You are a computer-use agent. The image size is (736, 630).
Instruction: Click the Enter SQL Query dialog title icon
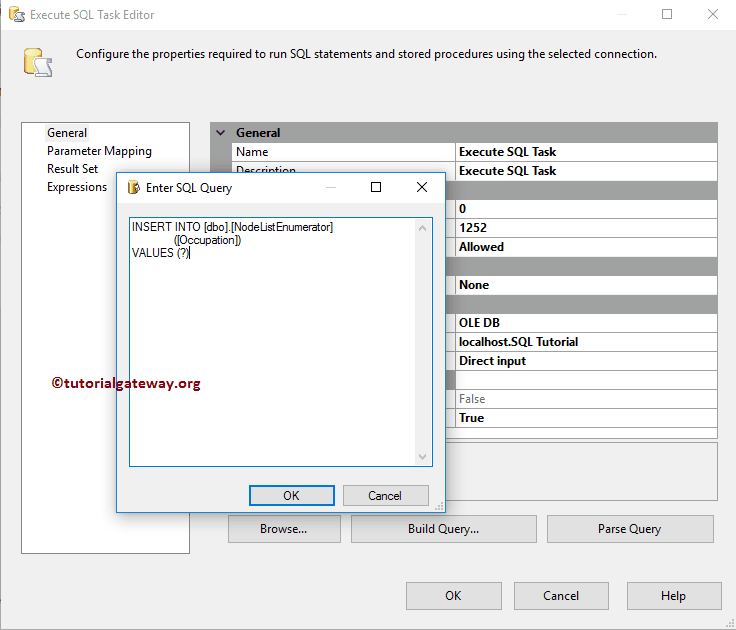point(133,187)
